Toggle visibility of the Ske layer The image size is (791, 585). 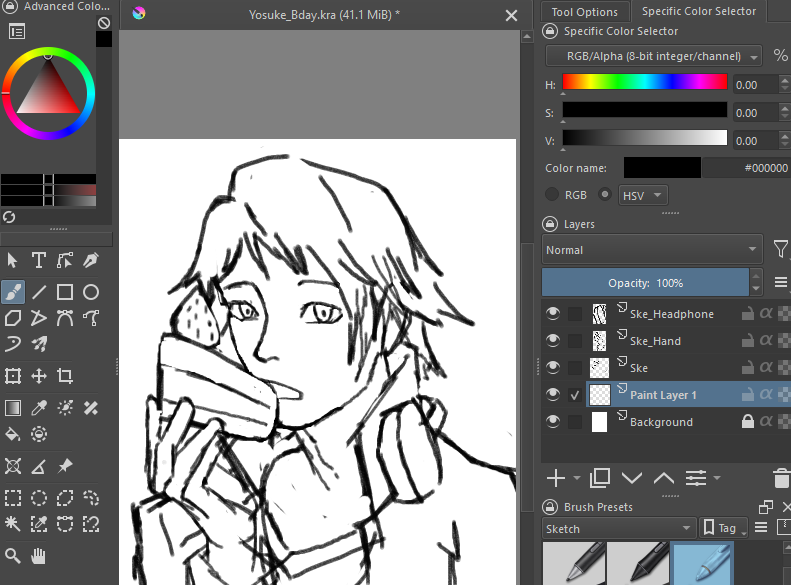(x=553, y=368)
